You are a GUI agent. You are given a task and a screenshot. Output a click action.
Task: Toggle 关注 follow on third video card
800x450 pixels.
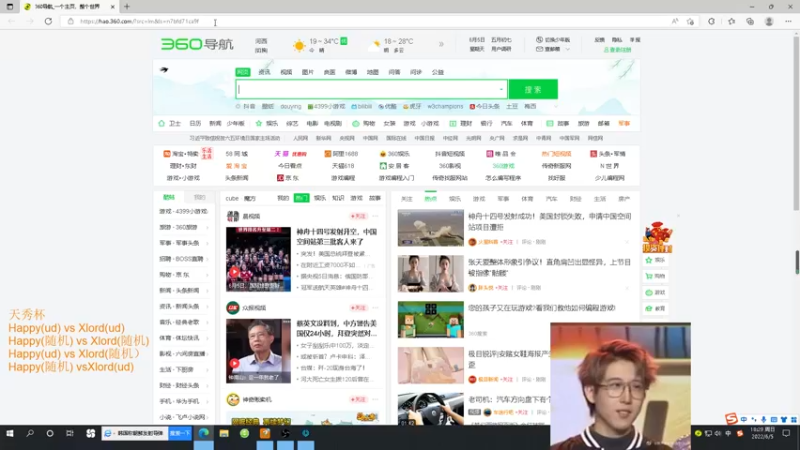(358, 399)
